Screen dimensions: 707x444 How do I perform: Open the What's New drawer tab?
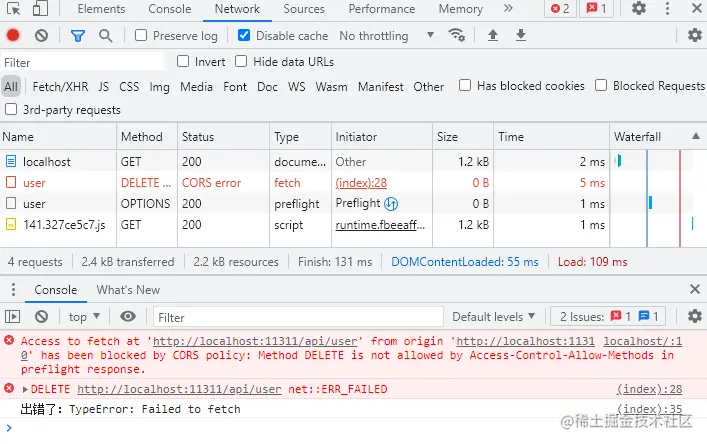tap(128, 289)
